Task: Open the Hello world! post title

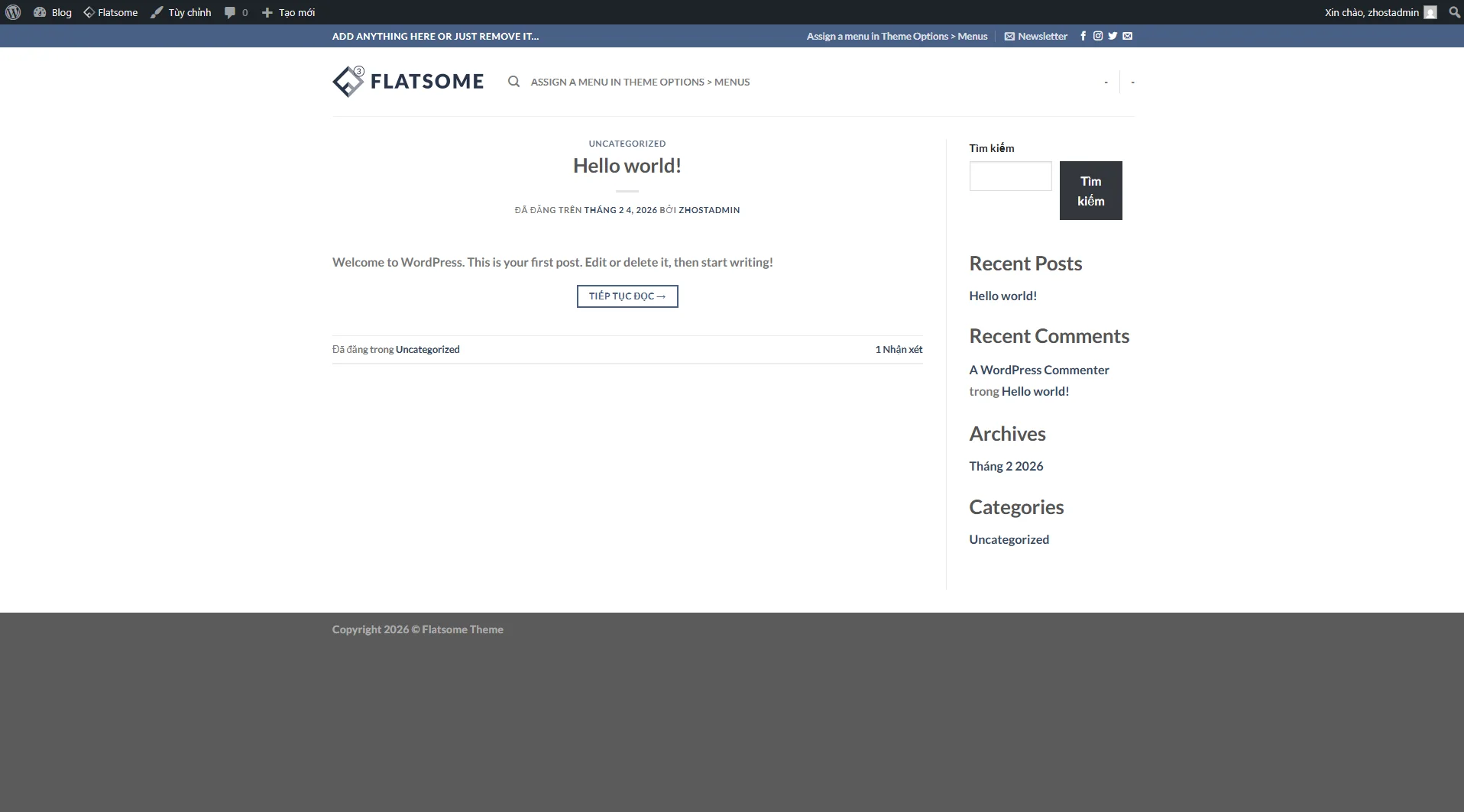Action: pyautogui.click(x=627, y=166)
